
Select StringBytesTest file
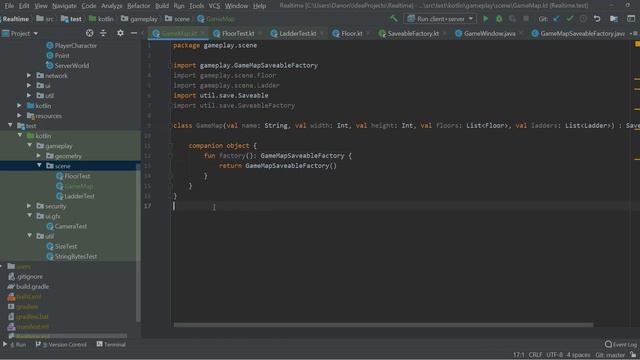76,256
